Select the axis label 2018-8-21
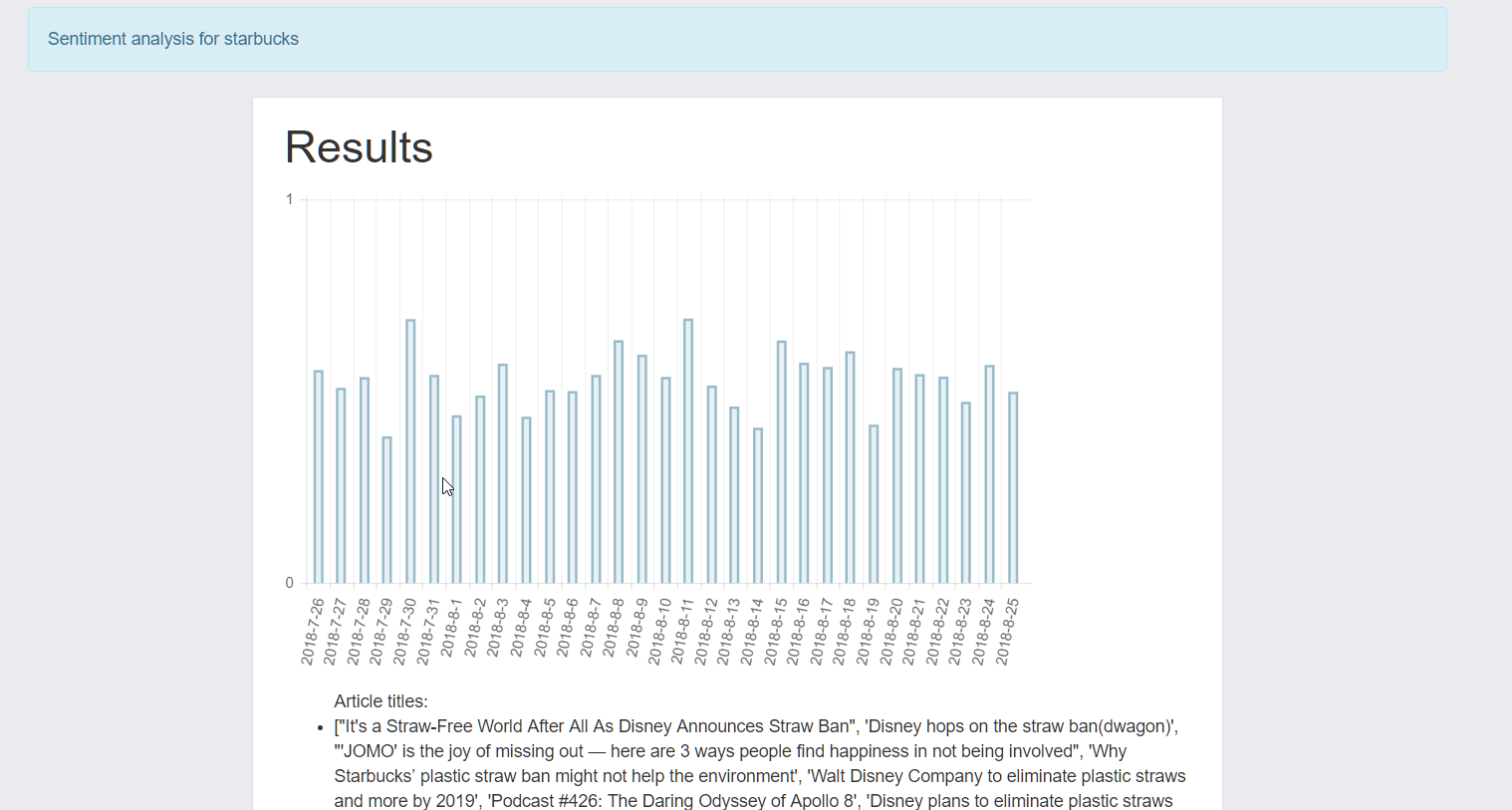Viewport: 1512px width, 810px height. click(x=912, y=632)
